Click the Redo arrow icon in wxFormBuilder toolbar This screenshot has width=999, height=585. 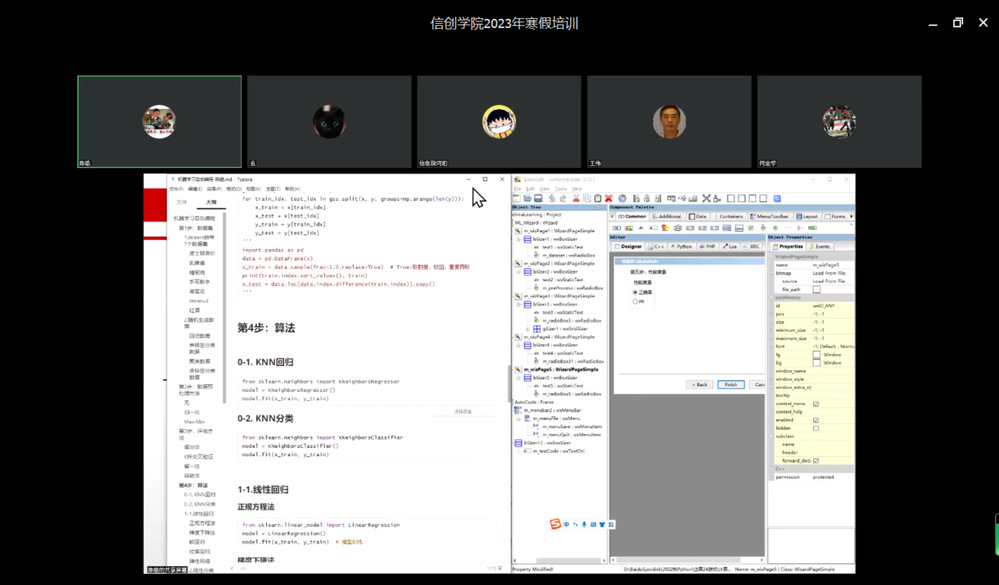click(563, 199)
